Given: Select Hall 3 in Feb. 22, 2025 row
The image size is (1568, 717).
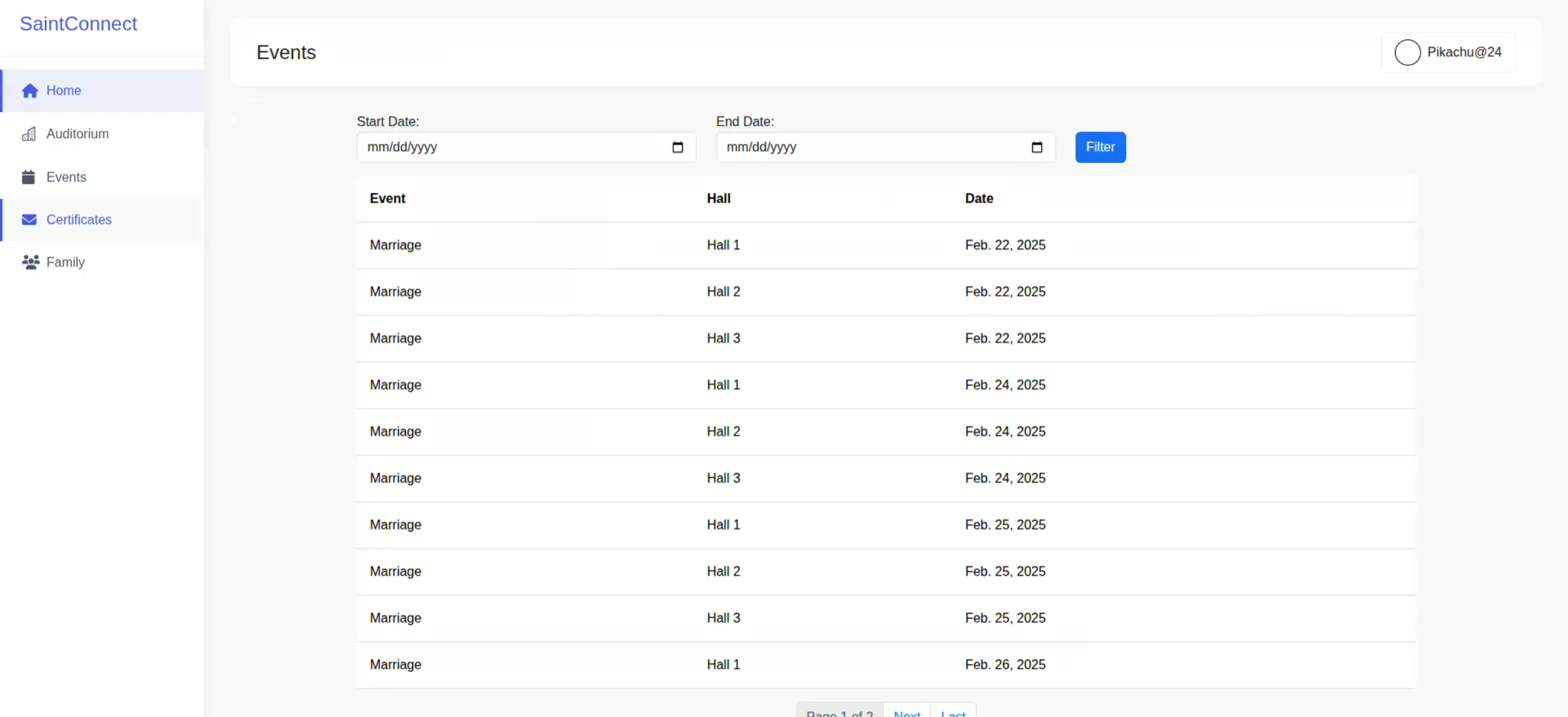Looking at the screenshot, I should tap(723, 339).
